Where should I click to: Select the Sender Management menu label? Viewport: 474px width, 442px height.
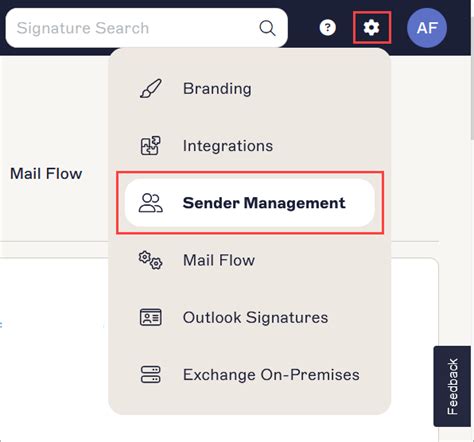(264, 203)
